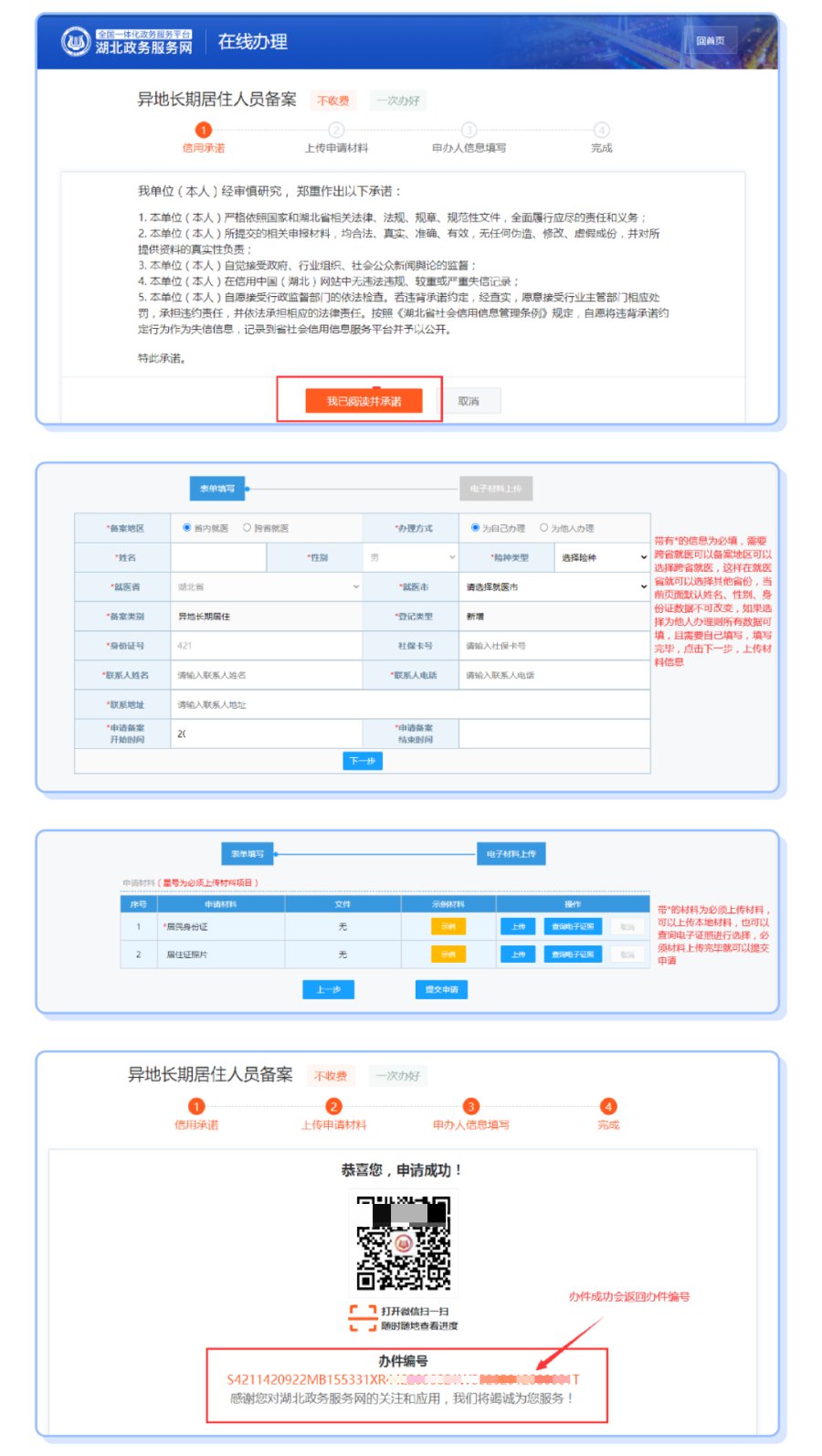
Task: Click the 姓名 input field
Action: point(218,557)
